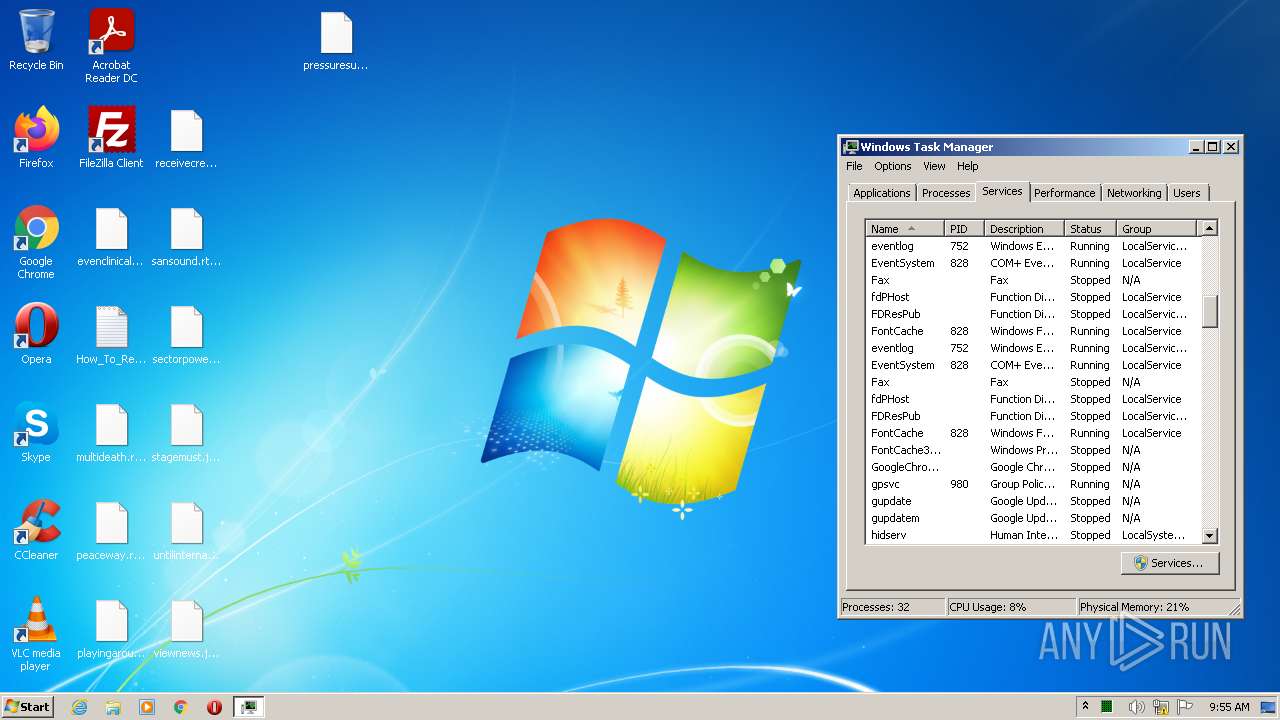The image size is (1280, 720).
Task: Select the receivecre... file icon
Action: tap(186, 138)
